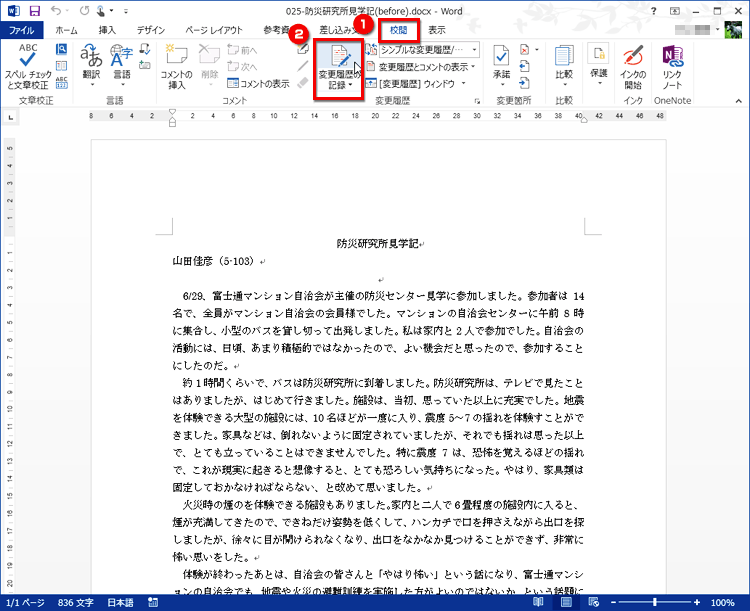Adjust the zoom slider handle
750x611 pixels.
655,602
